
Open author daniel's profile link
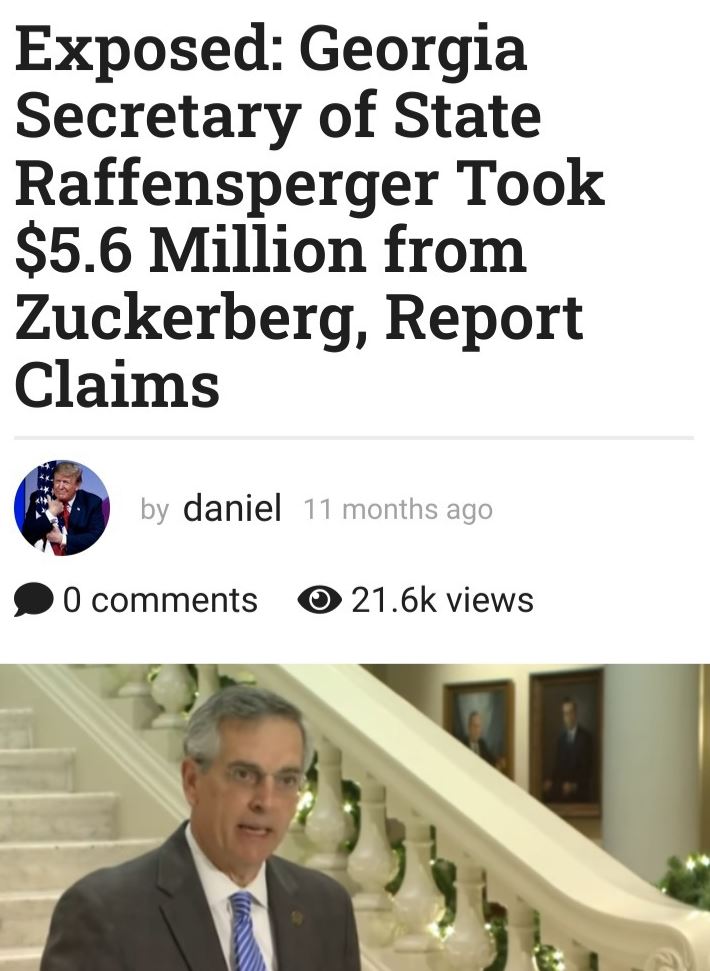click(x=233, y=508)
